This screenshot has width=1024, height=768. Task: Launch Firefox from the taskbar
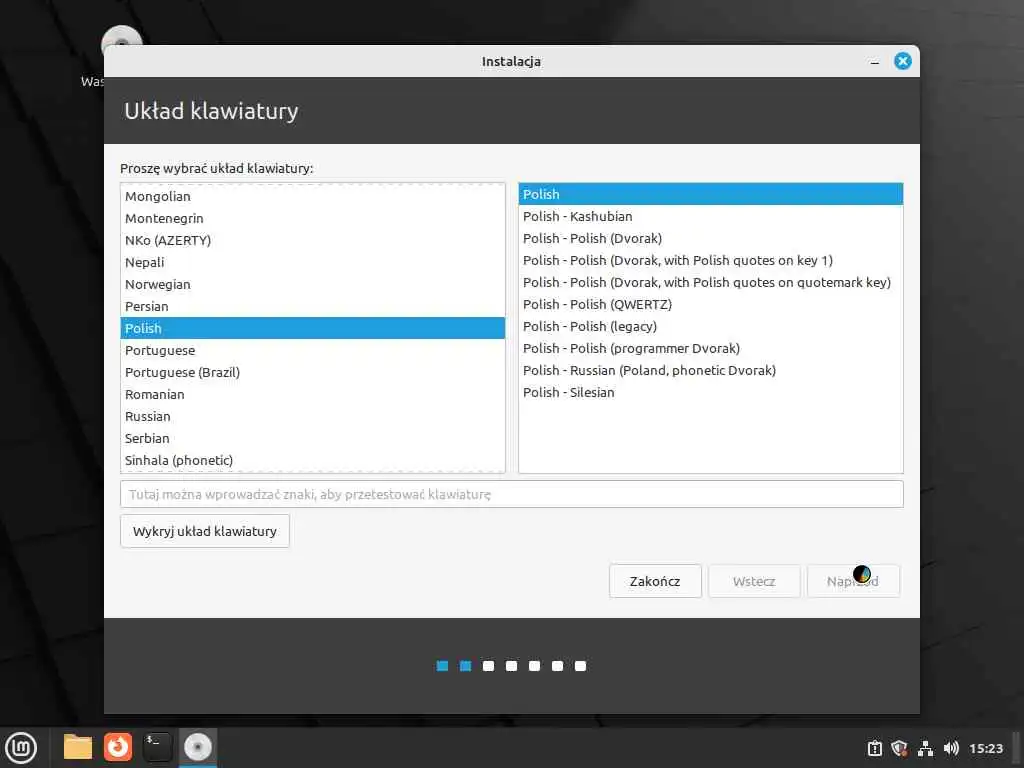(118, 747)
